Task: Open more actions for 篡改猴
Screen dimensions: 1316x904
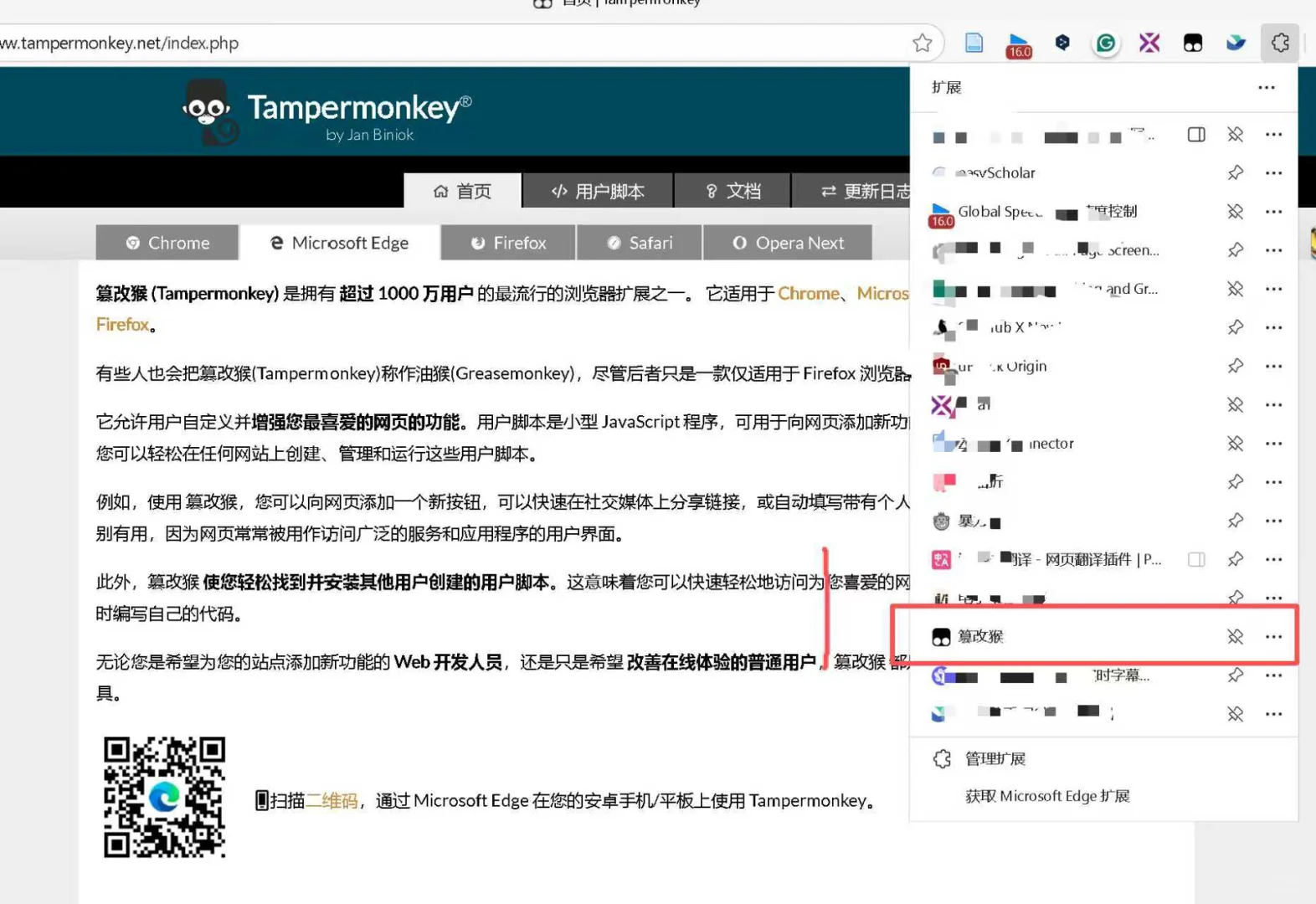Action: tap(1273, 637)
